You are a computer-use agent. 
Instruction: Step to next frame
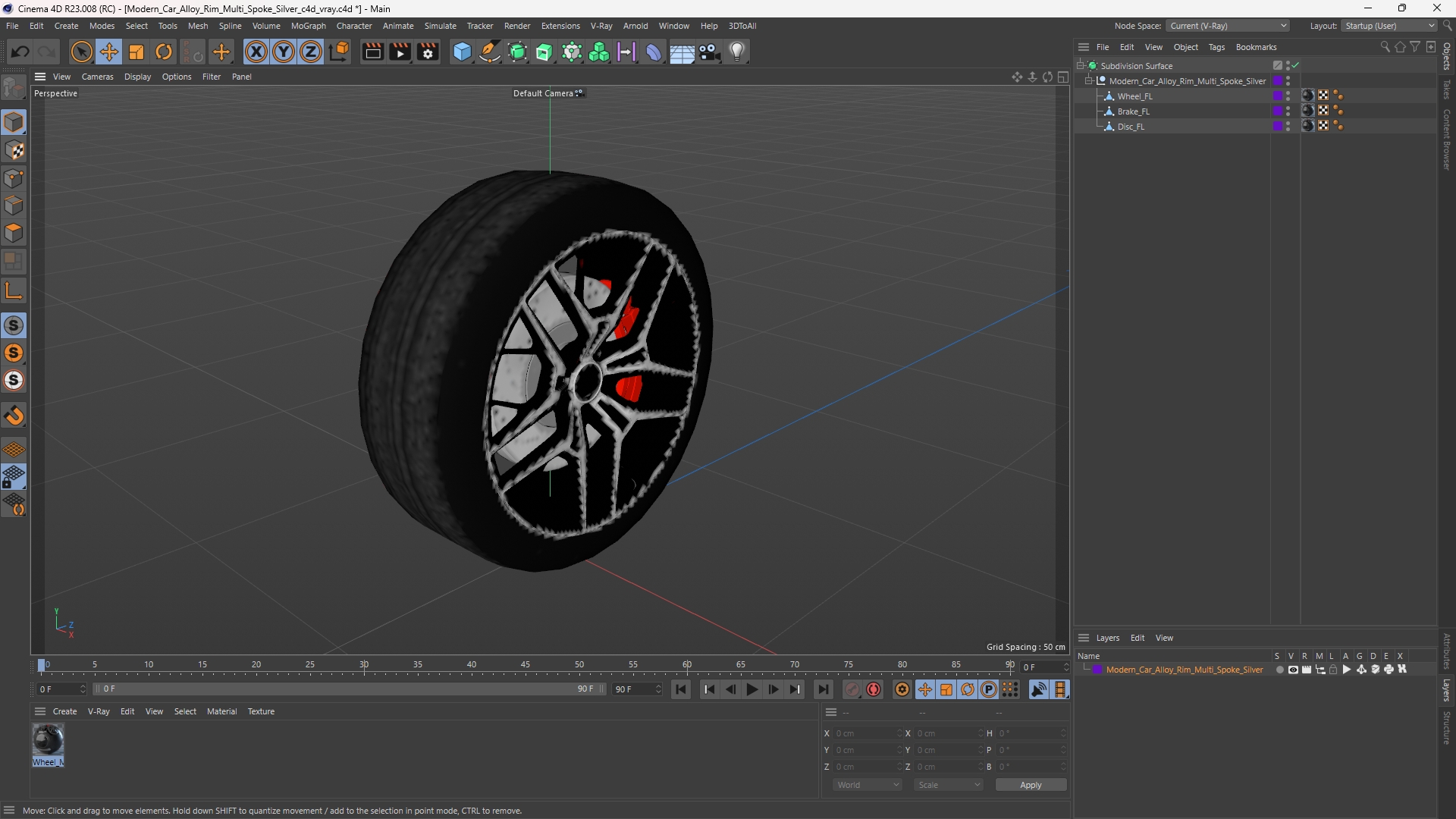[773, 689]
